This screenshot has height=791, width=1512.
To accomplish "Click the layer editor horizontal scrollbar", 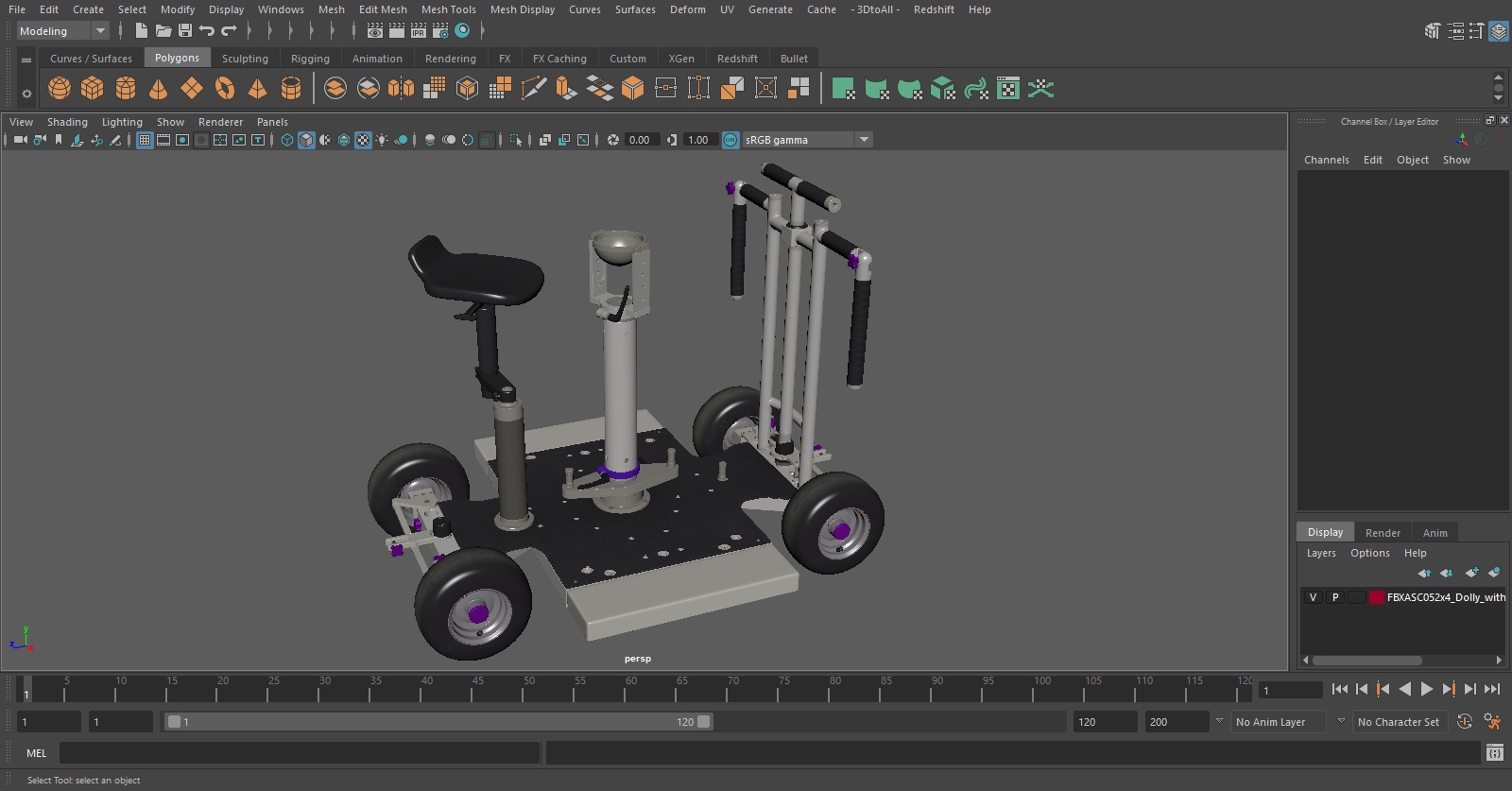I will [x=1366, y=661].
